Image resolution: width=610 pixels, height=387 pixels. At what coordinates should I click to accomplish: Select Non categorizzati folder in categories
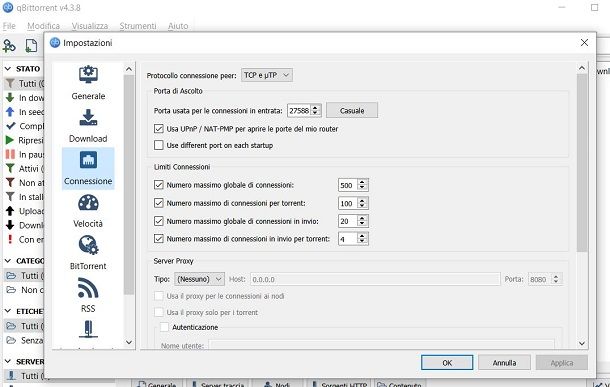24,290
